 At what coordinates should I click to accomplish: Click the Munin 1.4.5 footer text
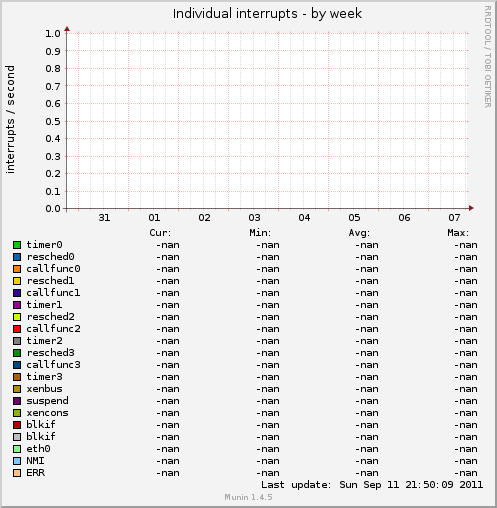coord(248,497)
